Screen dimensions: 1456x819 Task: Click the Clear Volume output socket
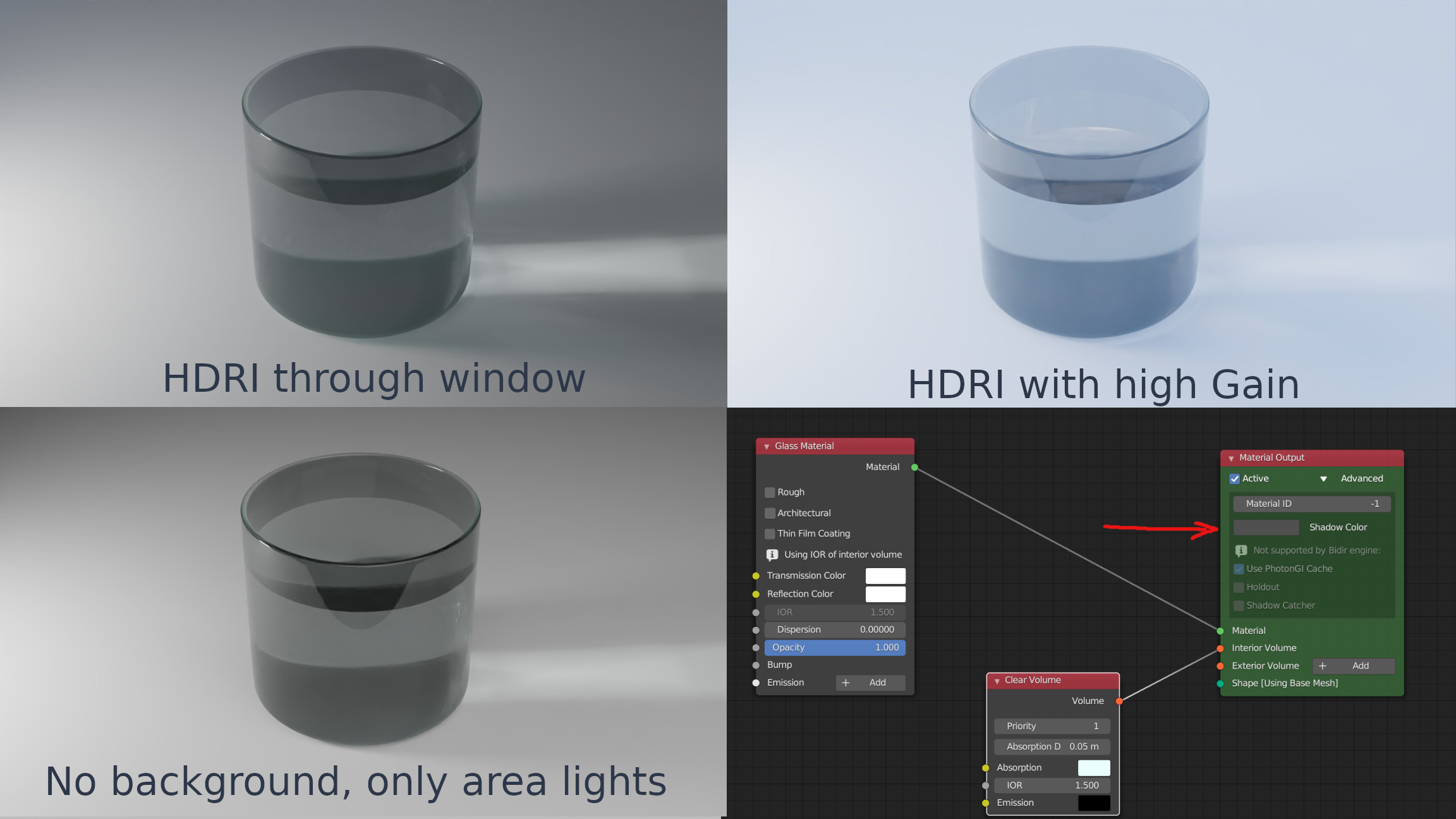tap(1119, 701)
